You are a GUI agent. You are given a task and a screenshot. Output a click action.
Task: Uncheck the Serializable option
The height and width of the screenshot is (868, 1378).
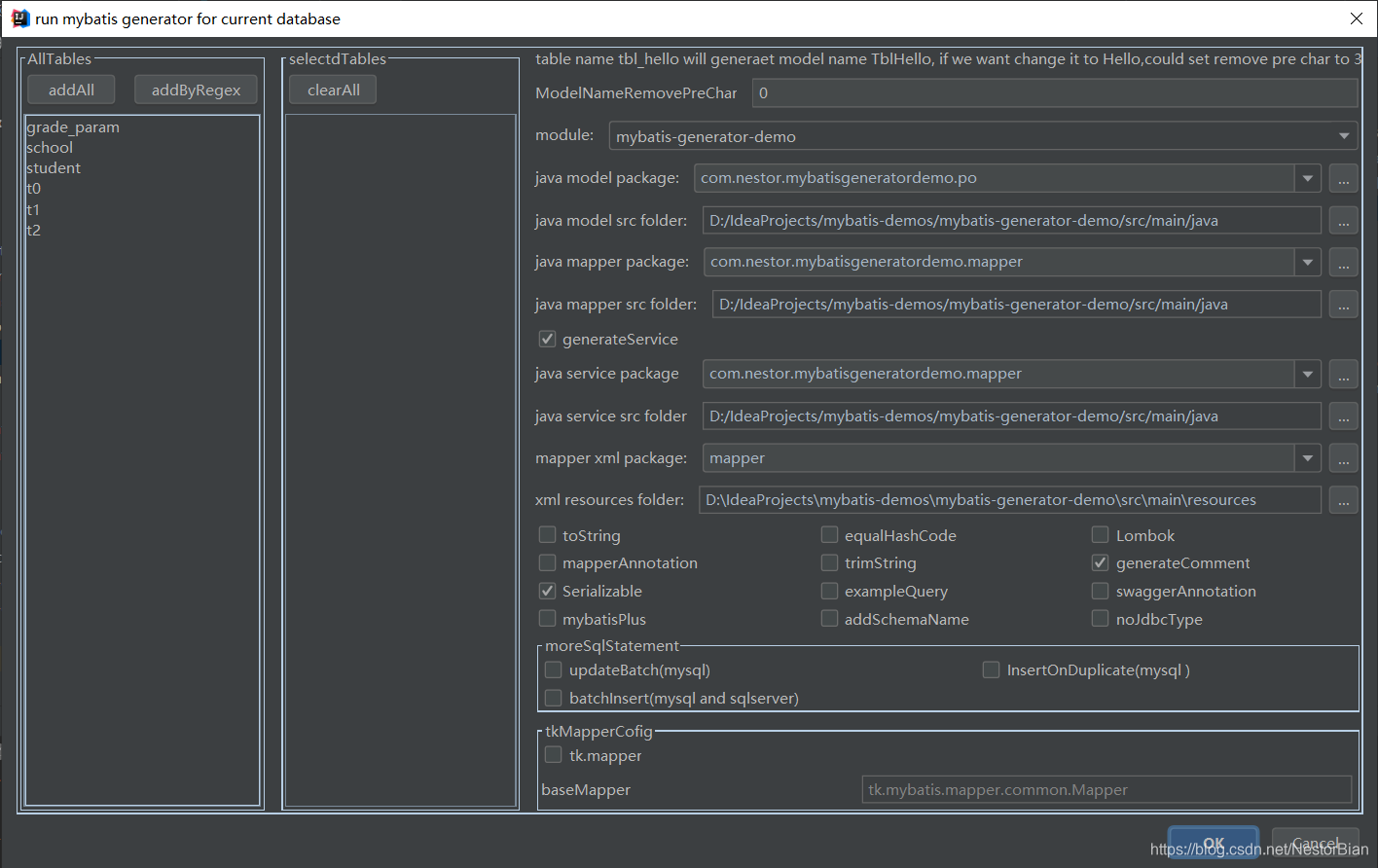pos(547,591)
